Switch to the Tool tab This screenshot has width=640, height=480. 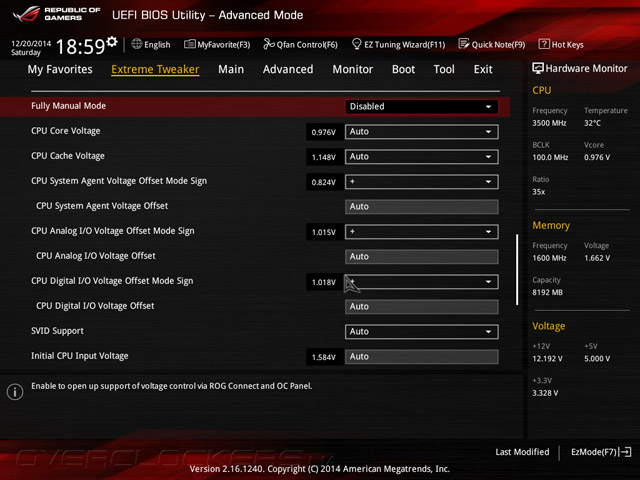coord(444,69)
